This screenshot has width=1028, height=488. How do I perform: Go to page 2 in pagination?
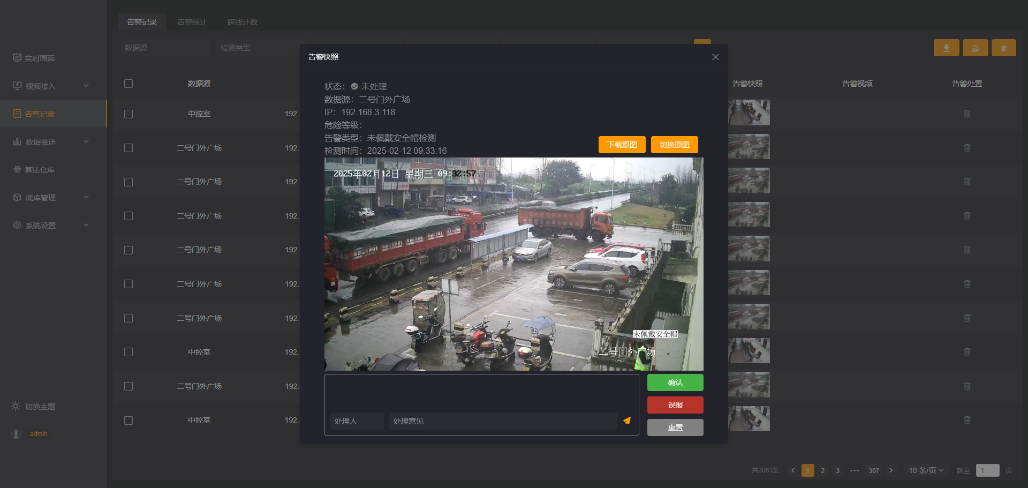point(823,470)
